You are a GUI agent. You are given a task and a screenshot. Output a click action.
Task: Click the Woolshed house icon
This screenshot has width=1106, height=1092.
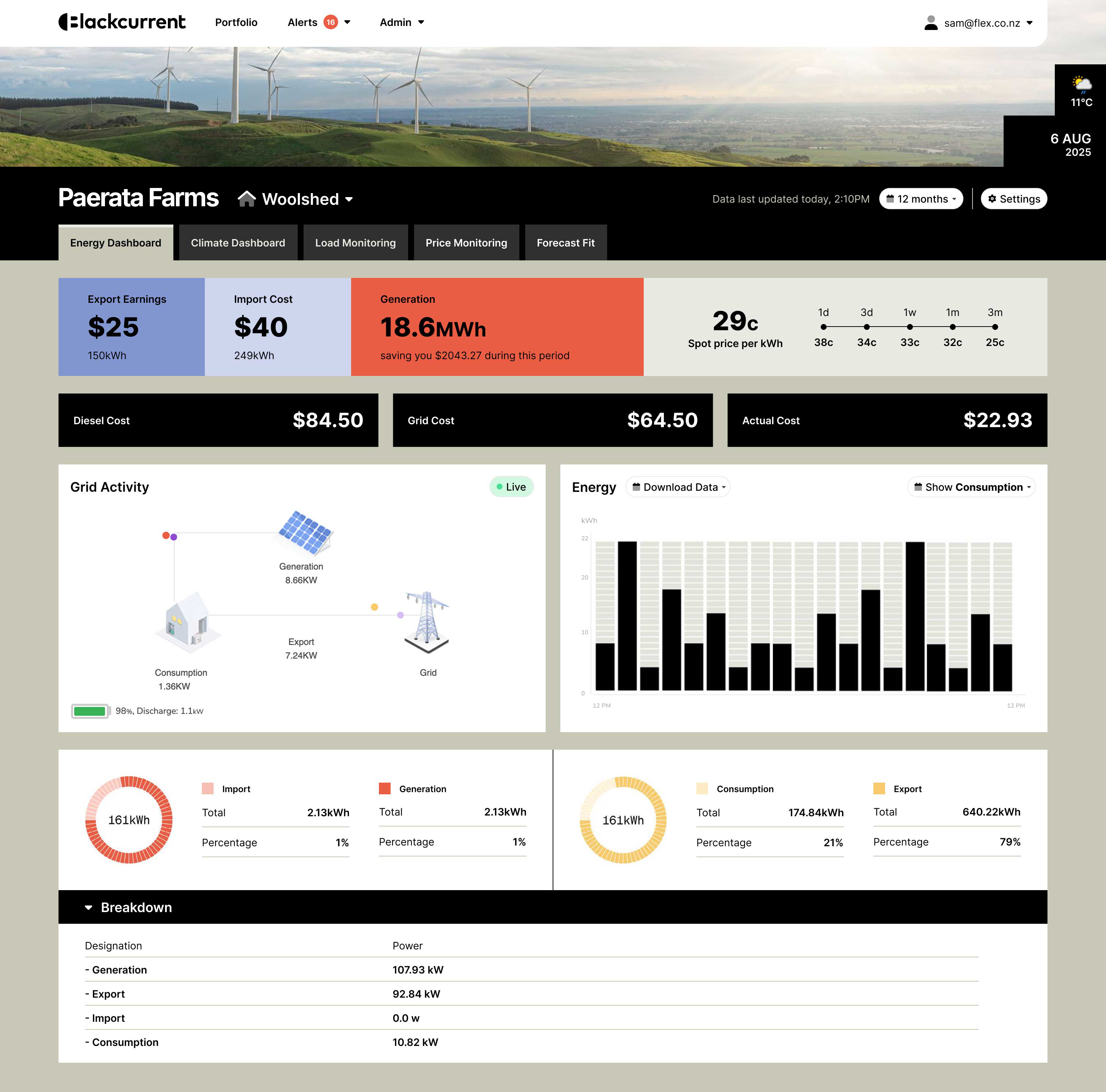click(247, 199)
